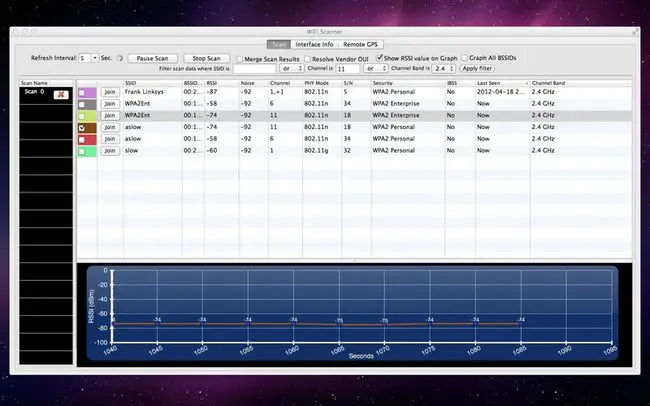Enable Graph All BSSIDs checkbox
650x406 pixels.
pos(464,58)
